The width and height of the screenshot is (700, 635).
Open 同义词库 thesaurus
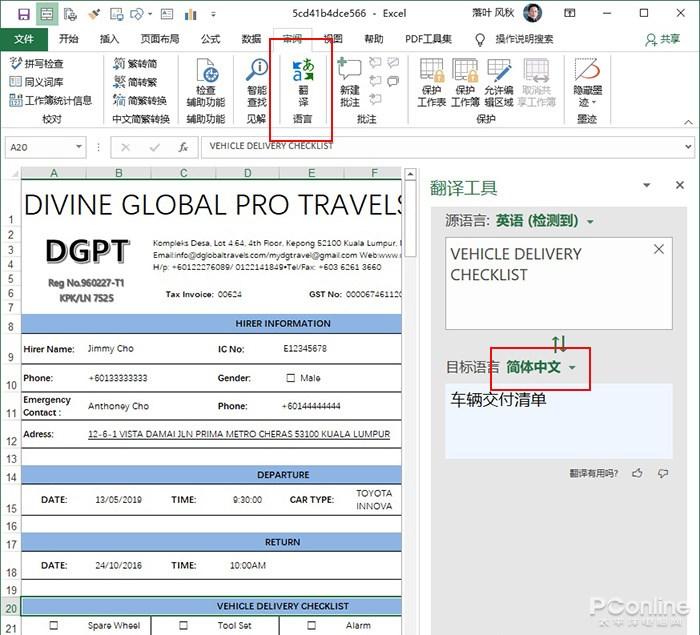pyautogui.click(x=36, y=82)
